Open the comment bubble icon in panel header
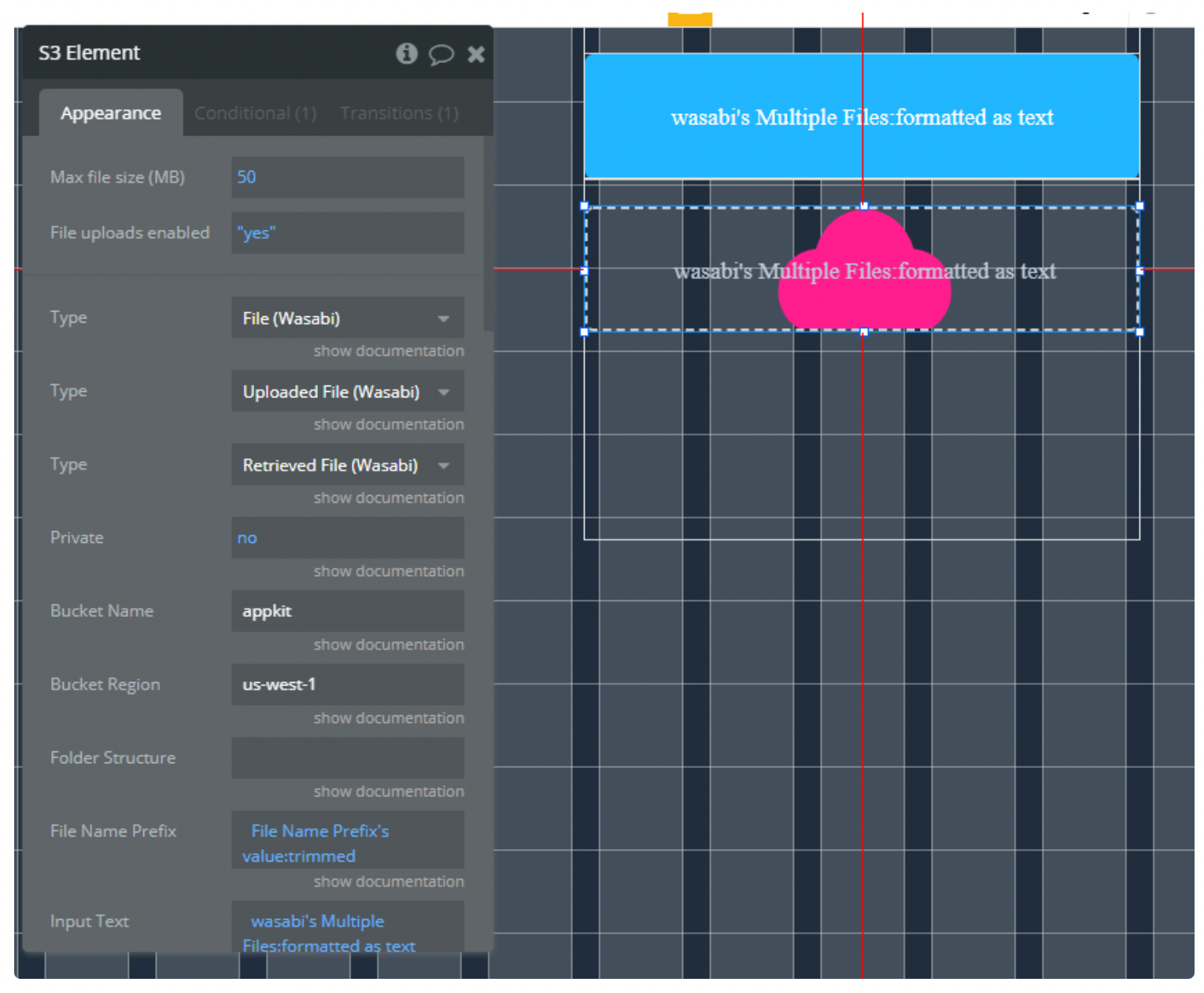The image size is (1204, 993). tap(441, 54)
